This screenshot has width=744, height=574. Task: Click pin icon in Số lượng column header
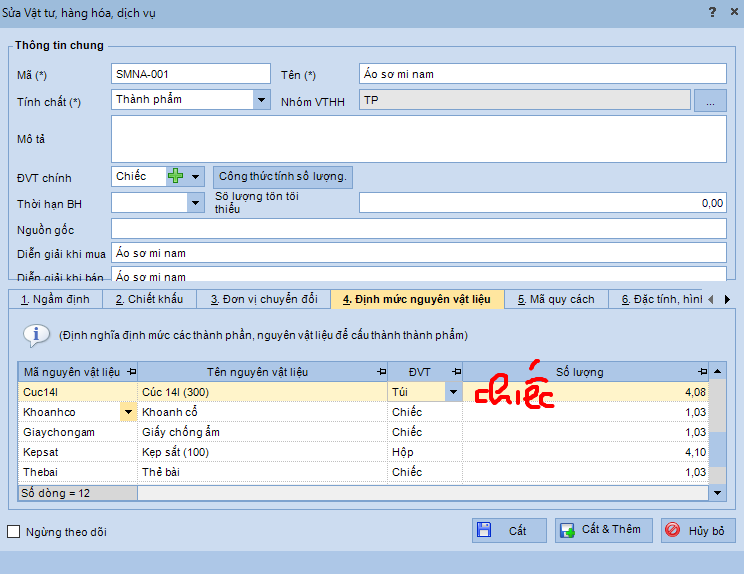click(702, 372)
